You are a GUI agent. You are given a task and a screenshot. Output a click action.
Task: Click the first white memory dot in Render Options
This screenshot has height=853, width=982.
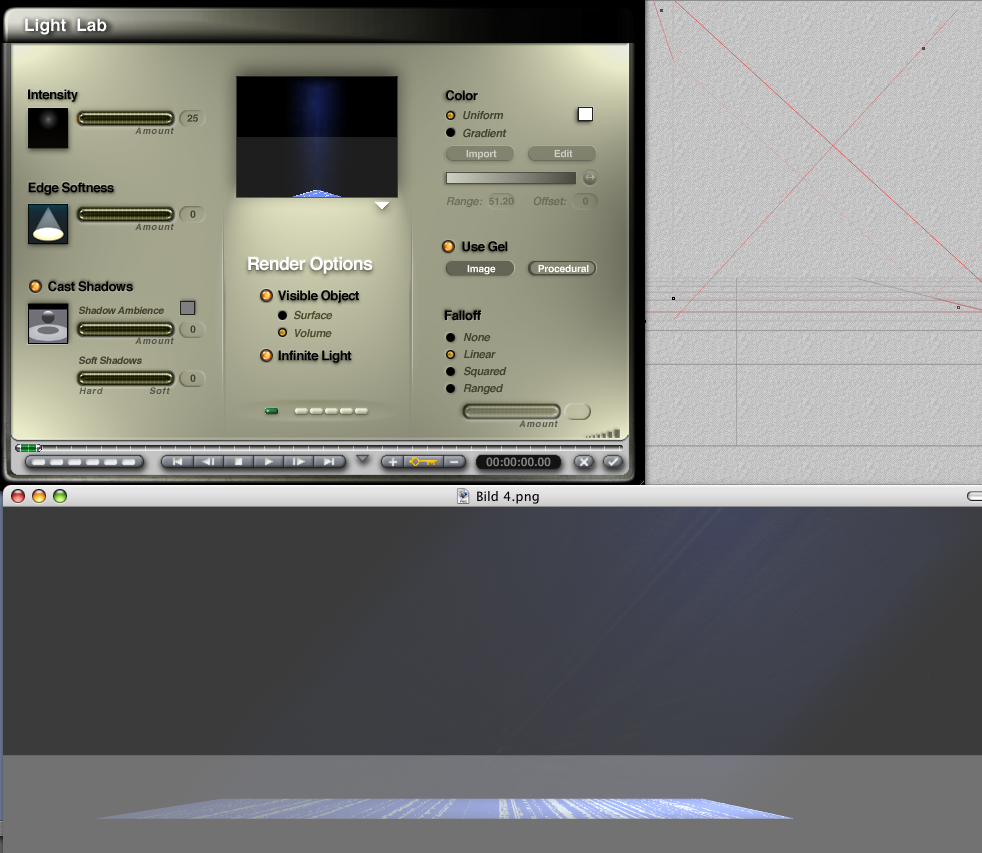301,411
